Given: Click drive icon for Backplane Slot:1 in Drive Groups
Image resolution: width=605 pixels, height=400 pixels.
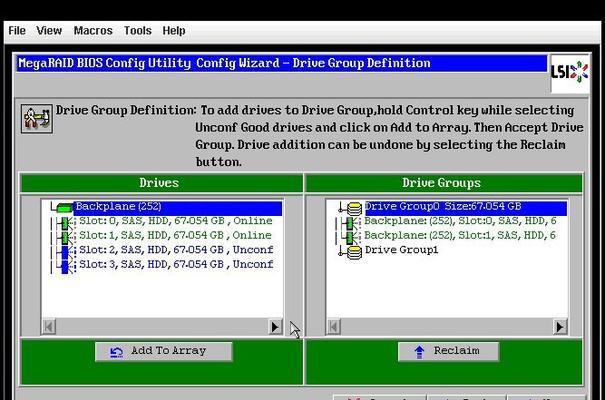Looking at the screenshot, I should 350,238.
